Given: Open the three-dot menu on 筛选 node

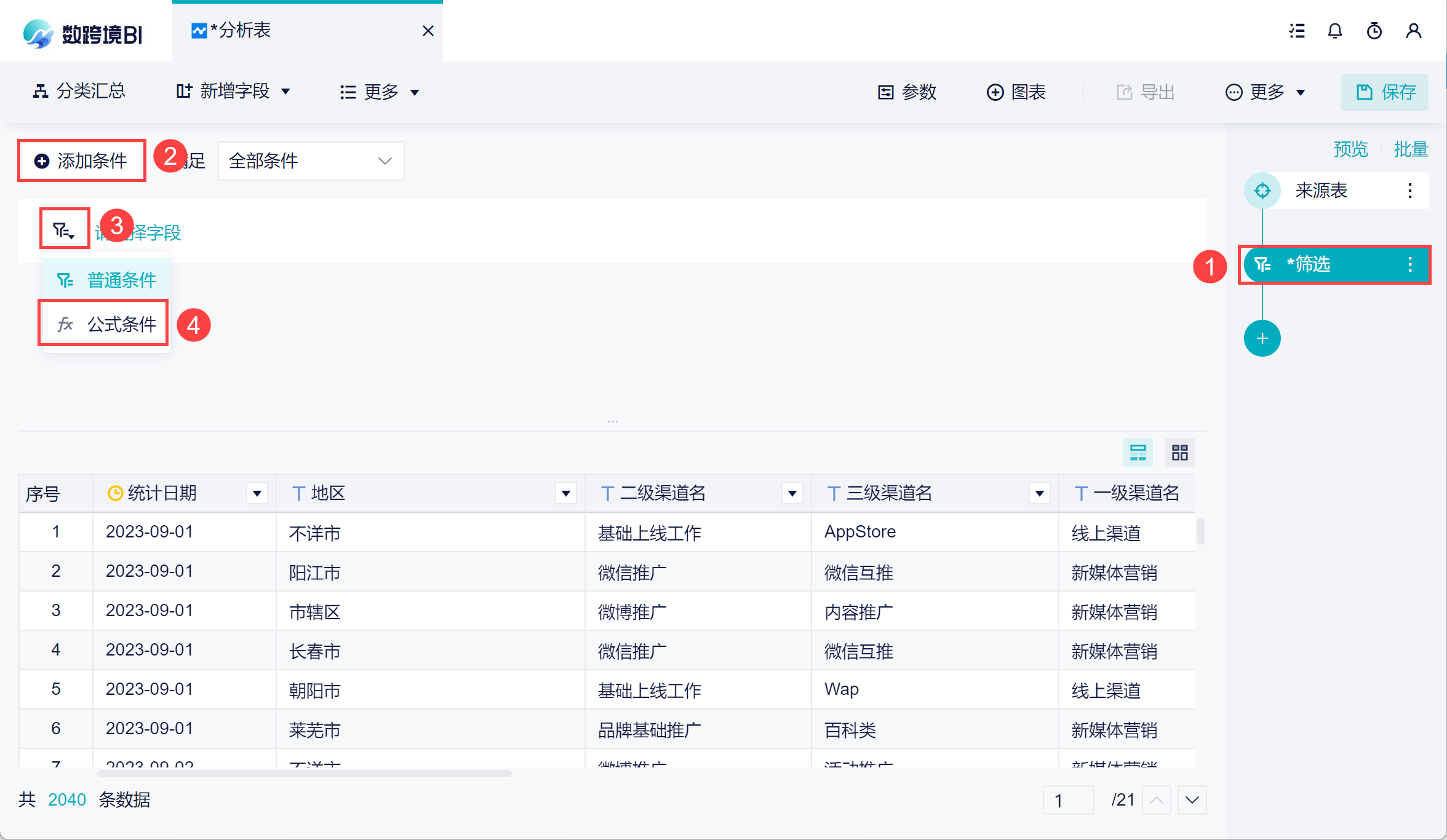Looking at the screenshot, I should pyautogui.click(x=1409, y=264).
